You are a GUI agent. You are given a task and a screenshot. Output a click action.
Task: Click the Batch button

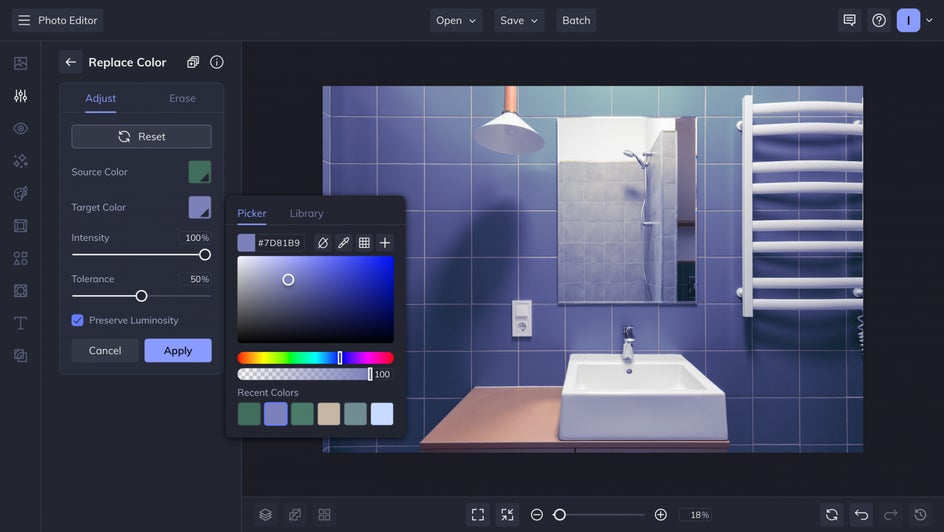pos(576,20)
